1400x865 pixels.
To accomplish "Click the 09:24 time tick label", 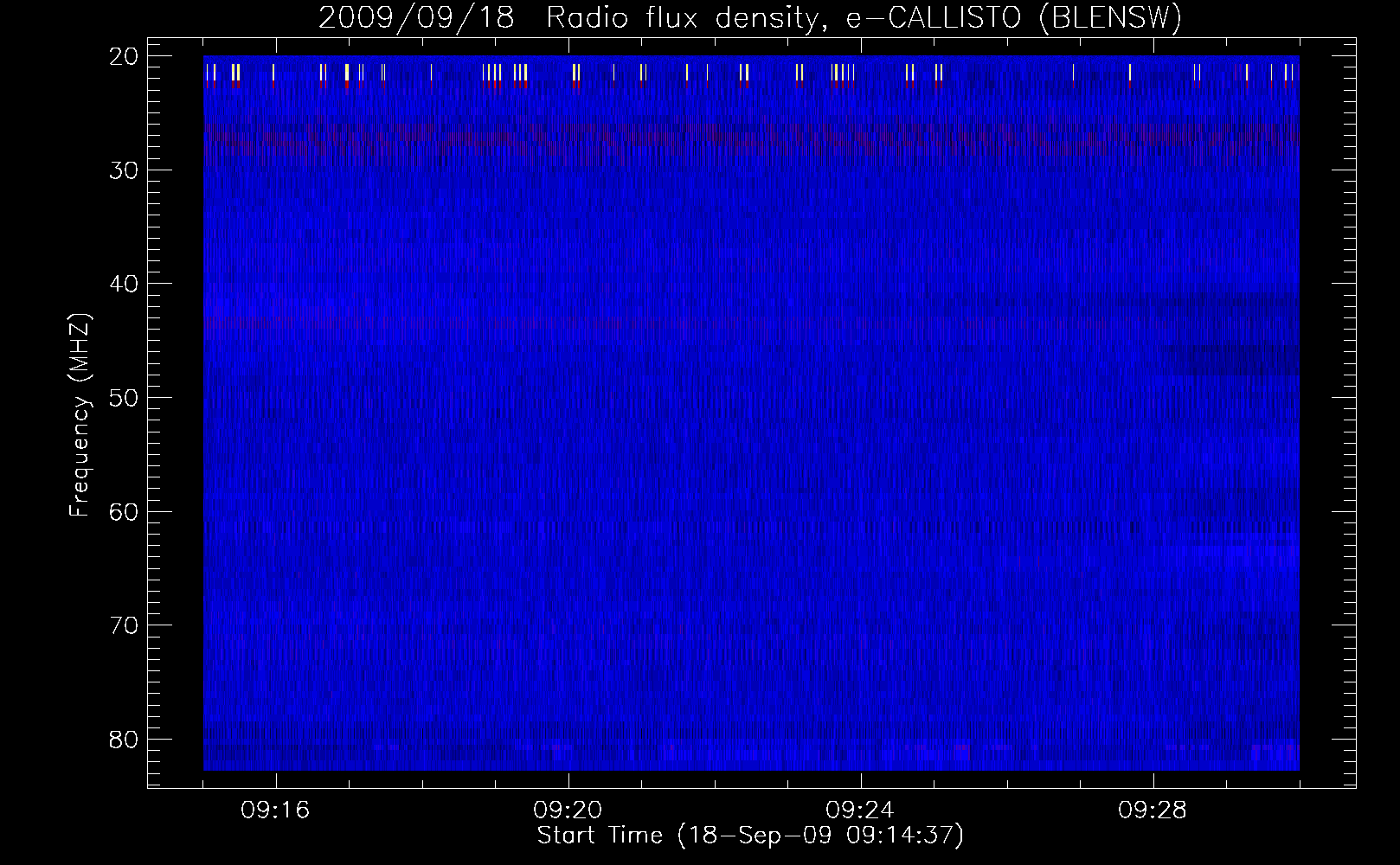I will tap(860, 811).
